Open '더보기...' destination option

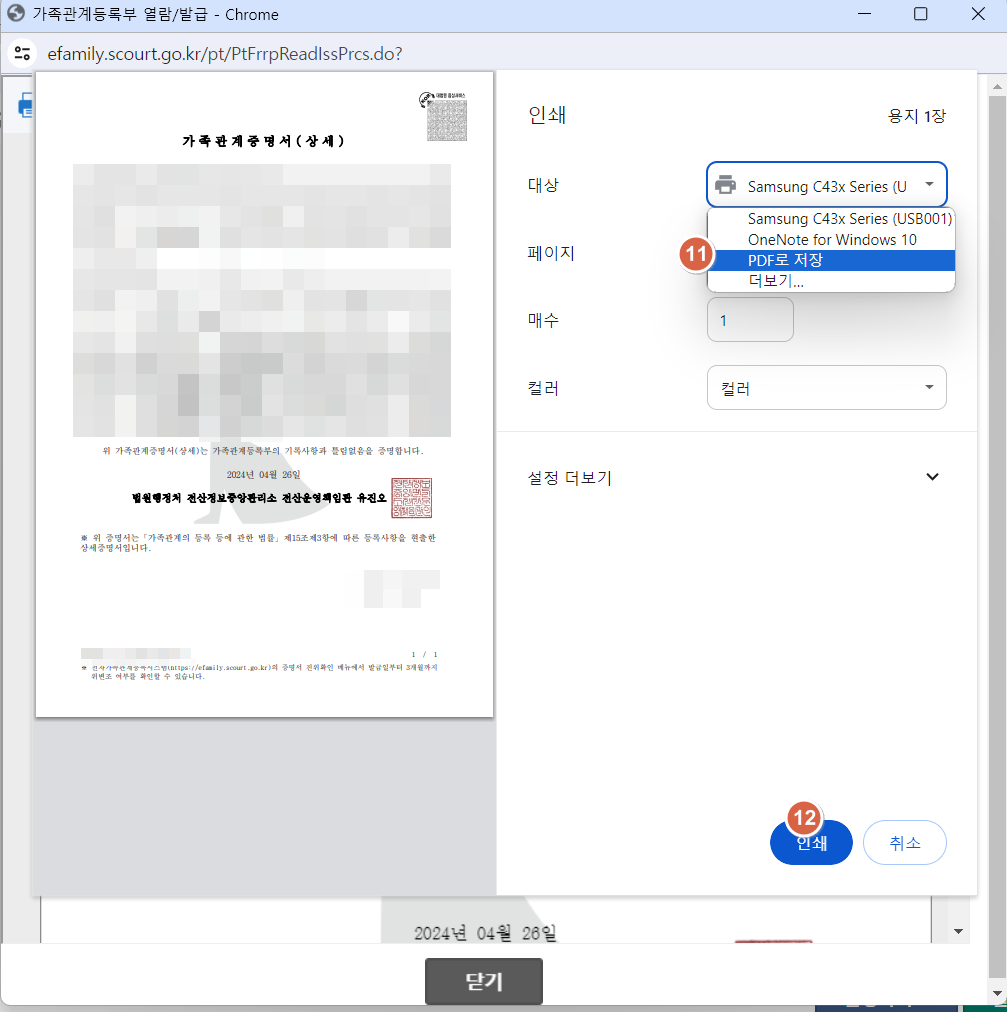(x=831, y=281)
